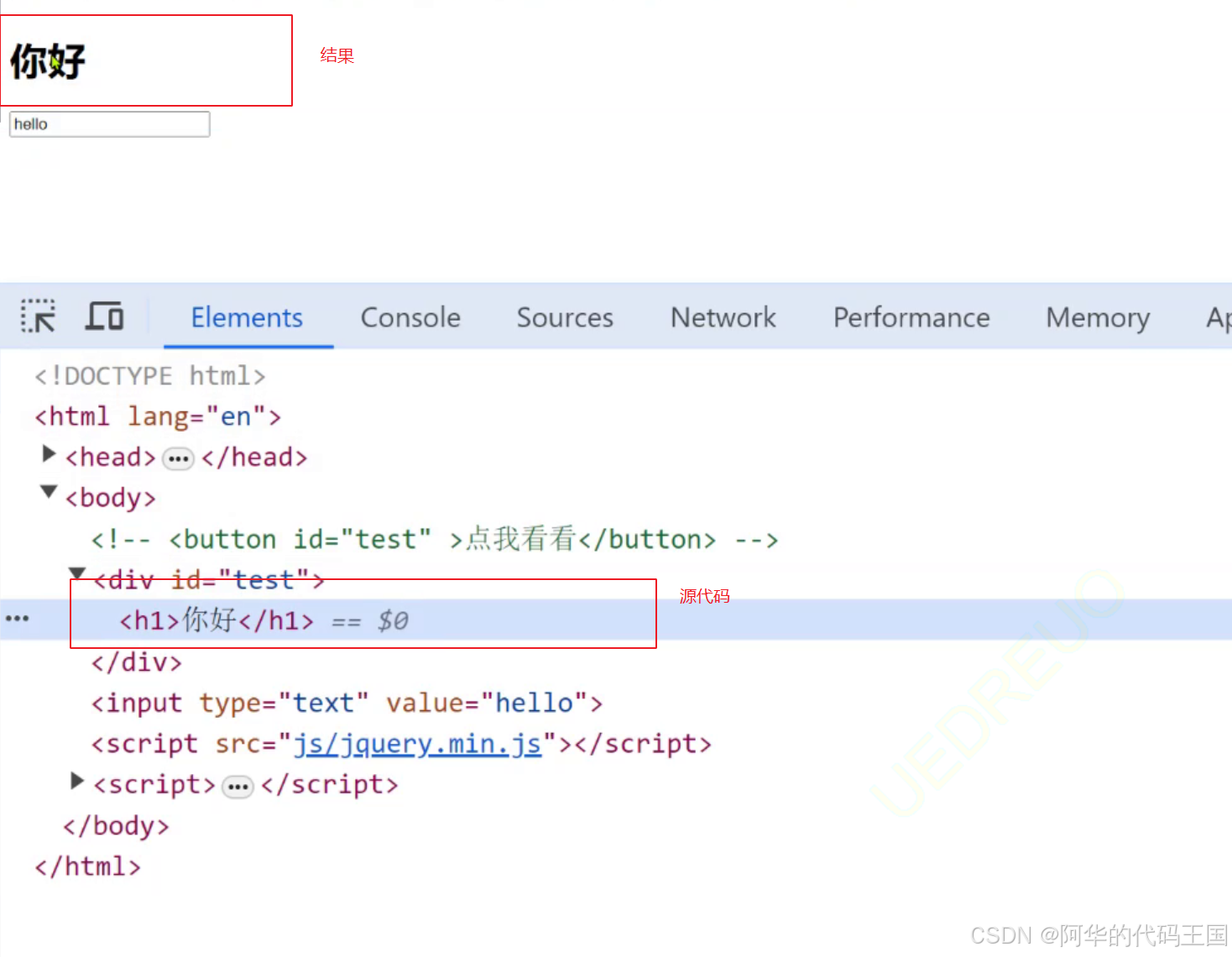The height and width of the screenshot is (957, 1232).
Task: Open the Sources tab
Action: (565, 317)
